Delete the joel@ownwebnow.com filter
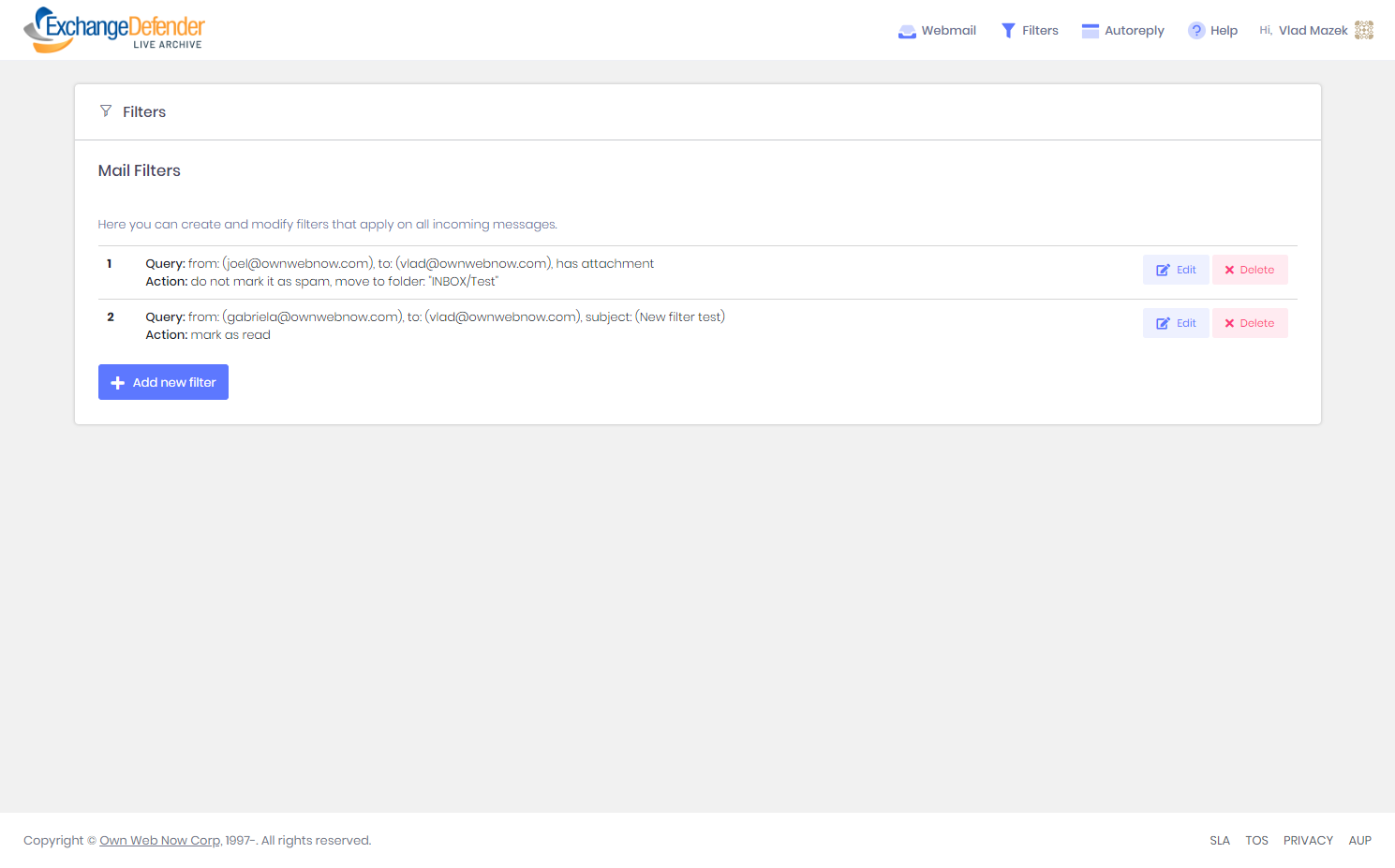Screen dimensions: 1395x868 pos(1250,270)
